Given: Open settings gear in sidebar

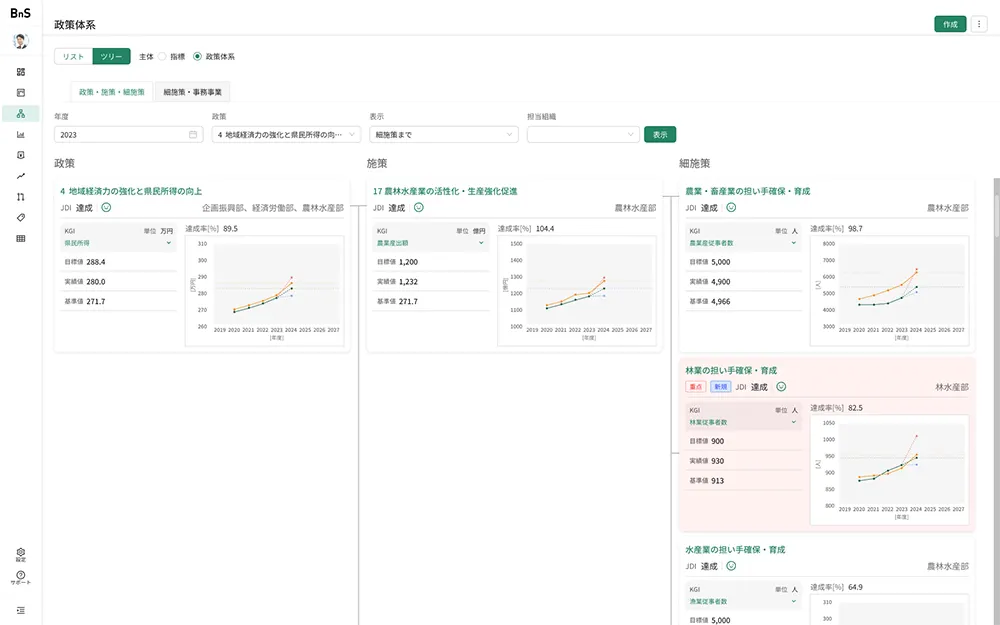Looking at the screenshot, I should point(20,554).
